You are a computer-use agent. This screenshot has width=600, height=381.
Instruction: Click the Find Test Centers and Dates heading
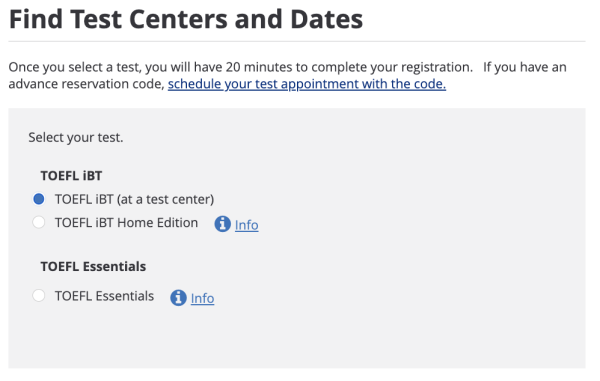(x=186, y=19)
